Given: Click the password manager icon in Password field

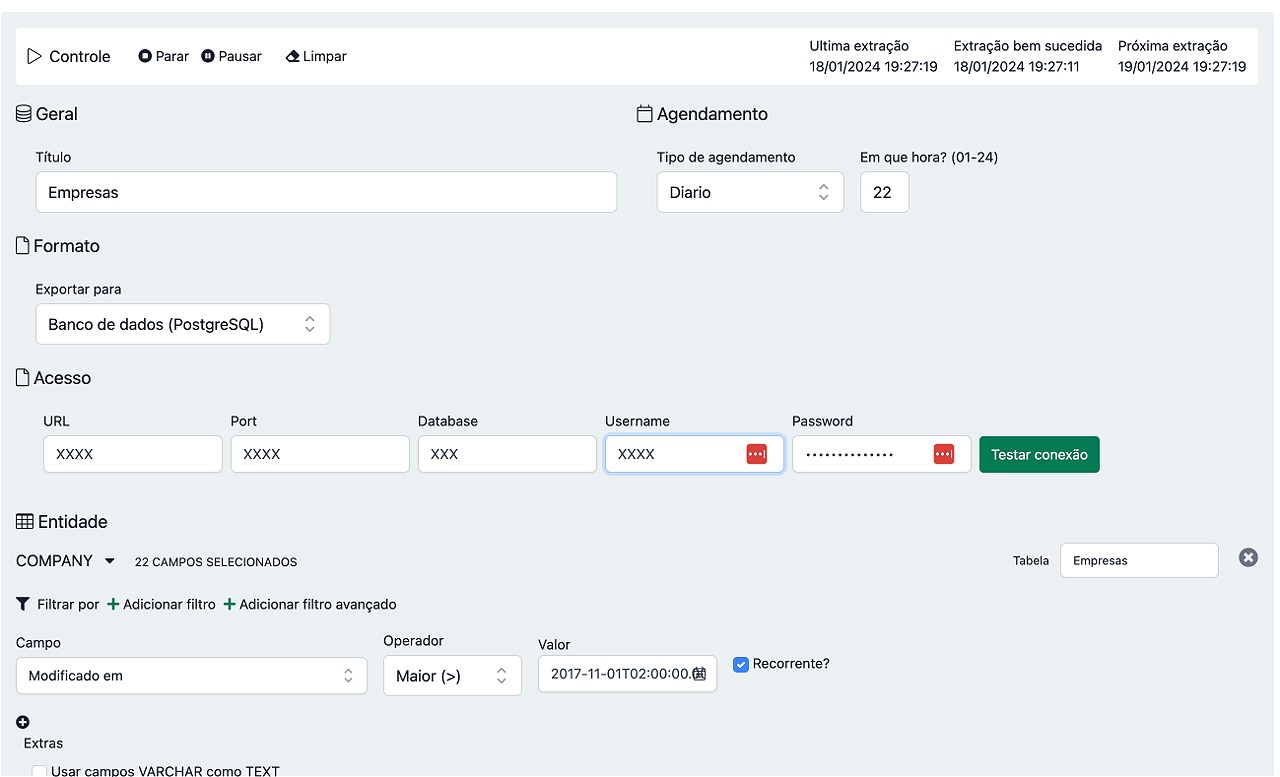Looking at the screenshot, I should [944, 454].
